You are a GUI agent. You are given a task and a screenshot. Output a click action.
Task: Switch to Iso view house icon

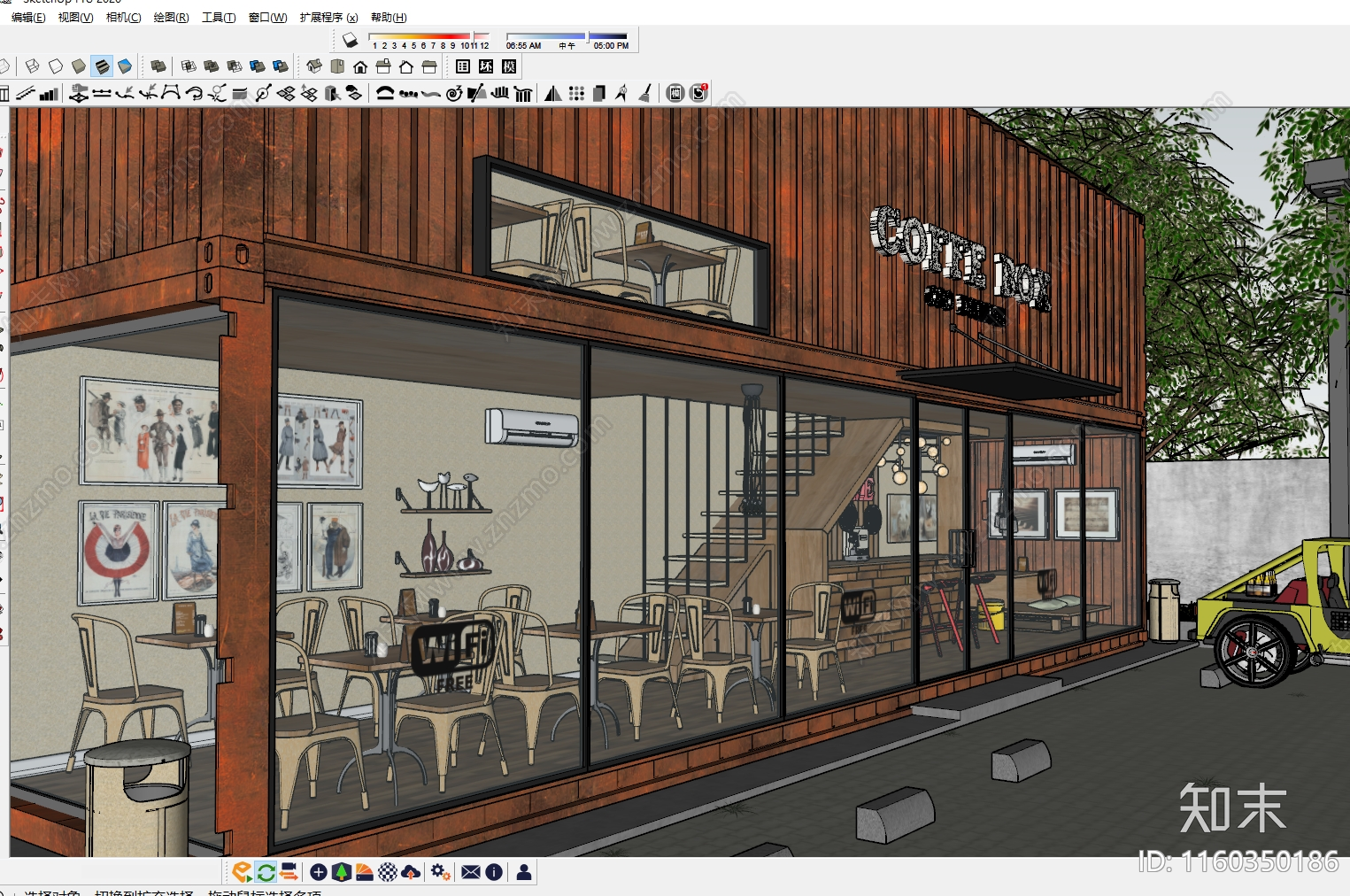(x=314, y=66)
